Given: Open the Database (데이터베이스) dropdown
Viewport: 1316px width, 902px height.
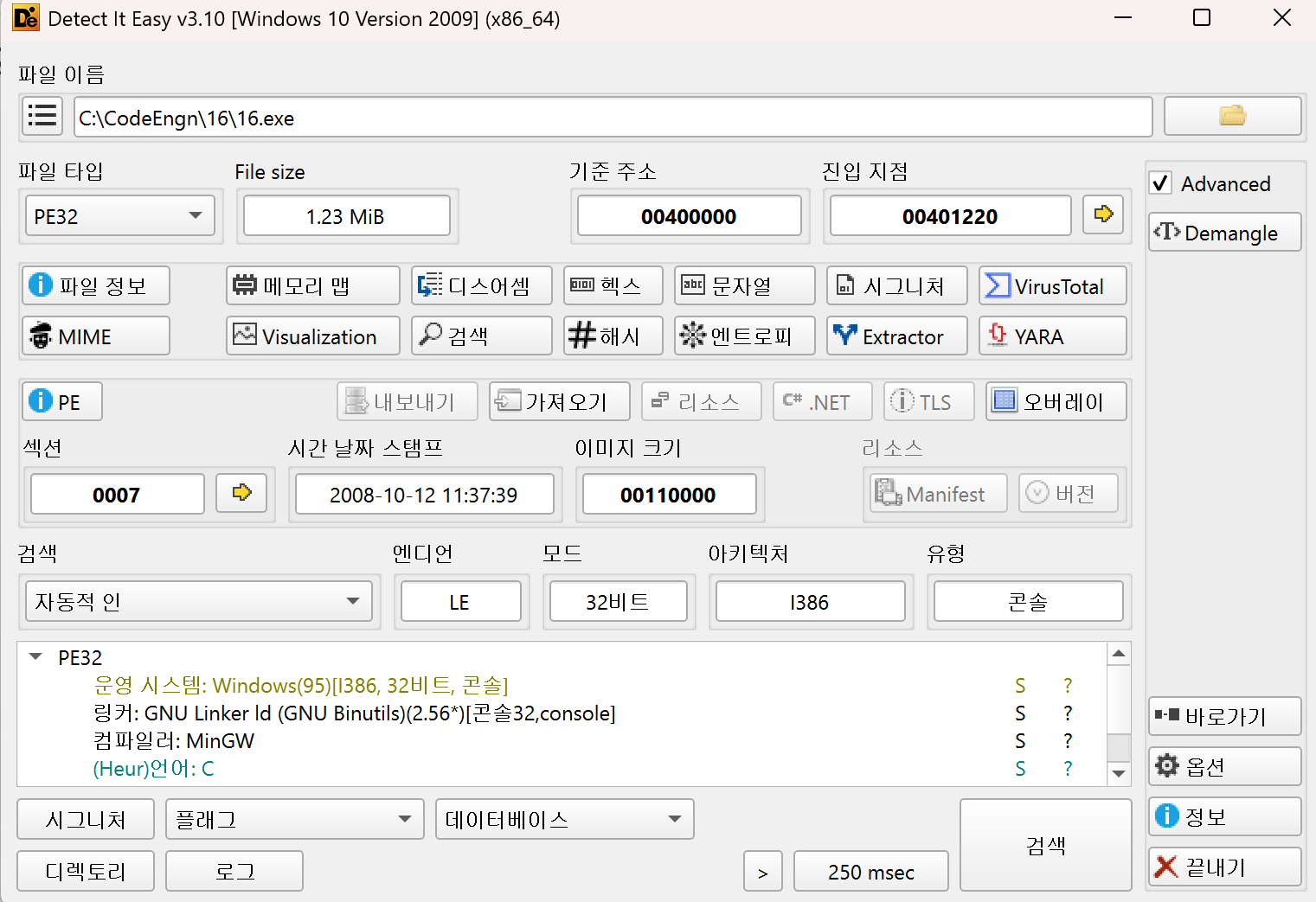Looking at the screenshot, I should coord(565,819).
